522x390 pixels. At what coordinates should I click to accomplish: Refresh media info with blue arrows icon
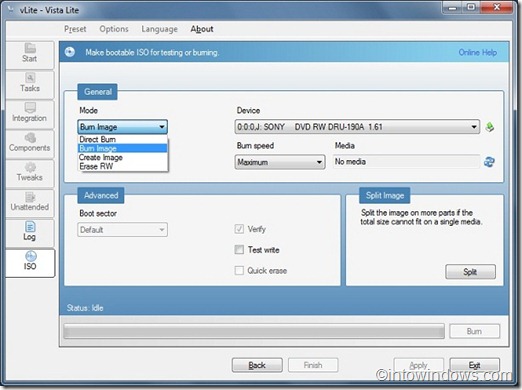tap(489, 162)
